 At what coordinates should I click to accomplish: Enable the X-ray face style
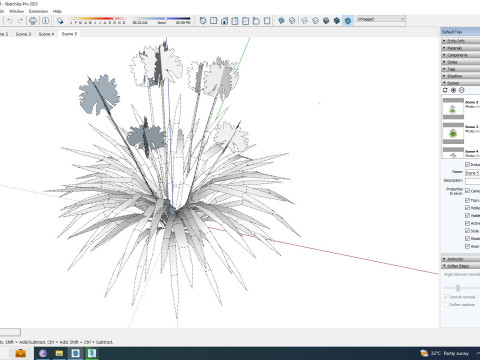click(281, 21)
